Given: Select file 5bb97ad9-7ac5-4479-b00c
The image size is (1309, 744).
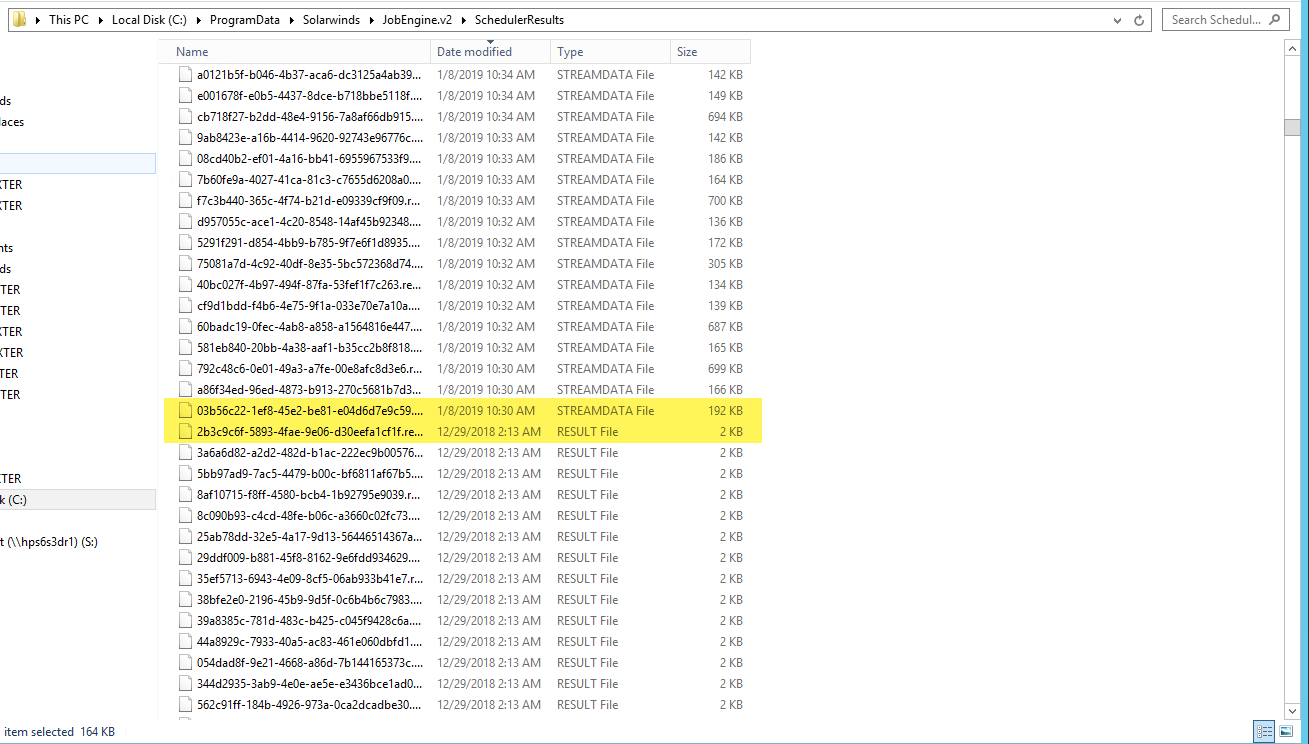Looking at the screenshot, I should (310, 473).
